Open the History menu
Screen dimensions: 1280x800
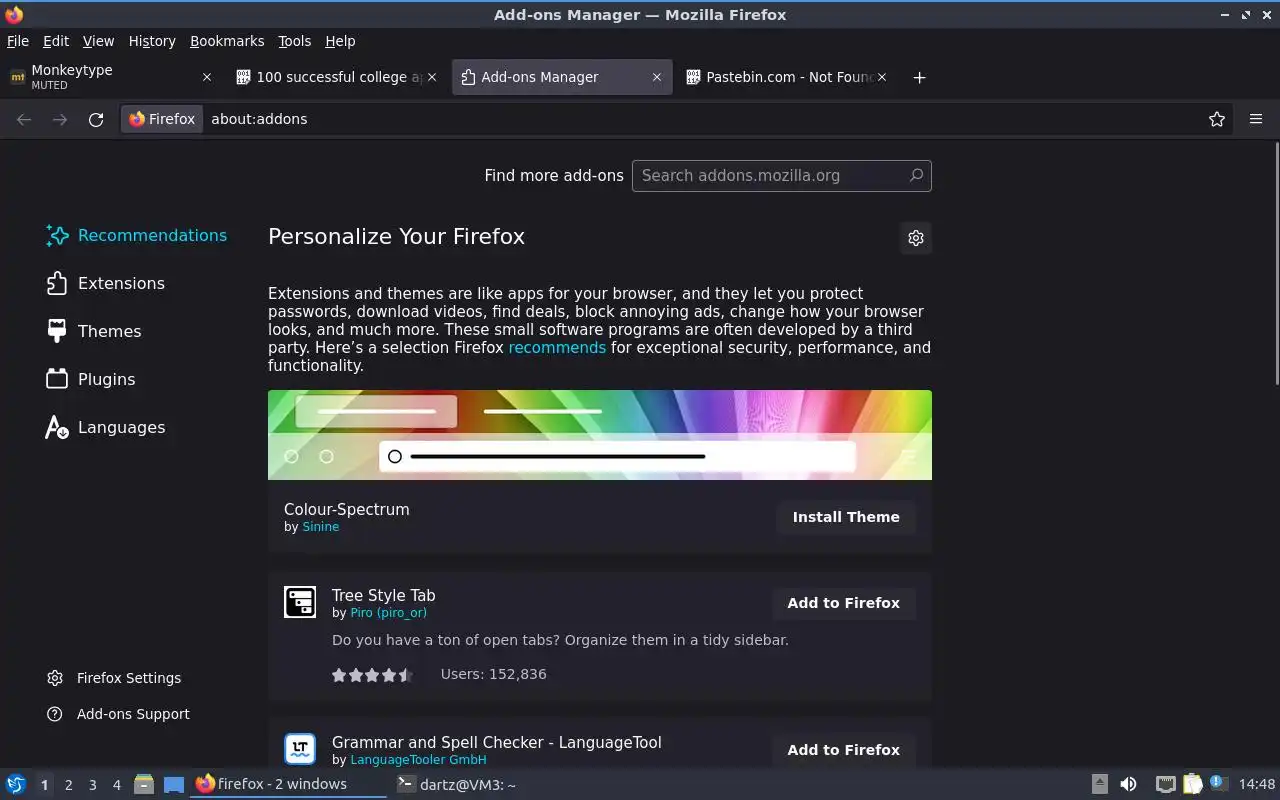[152, 41]
